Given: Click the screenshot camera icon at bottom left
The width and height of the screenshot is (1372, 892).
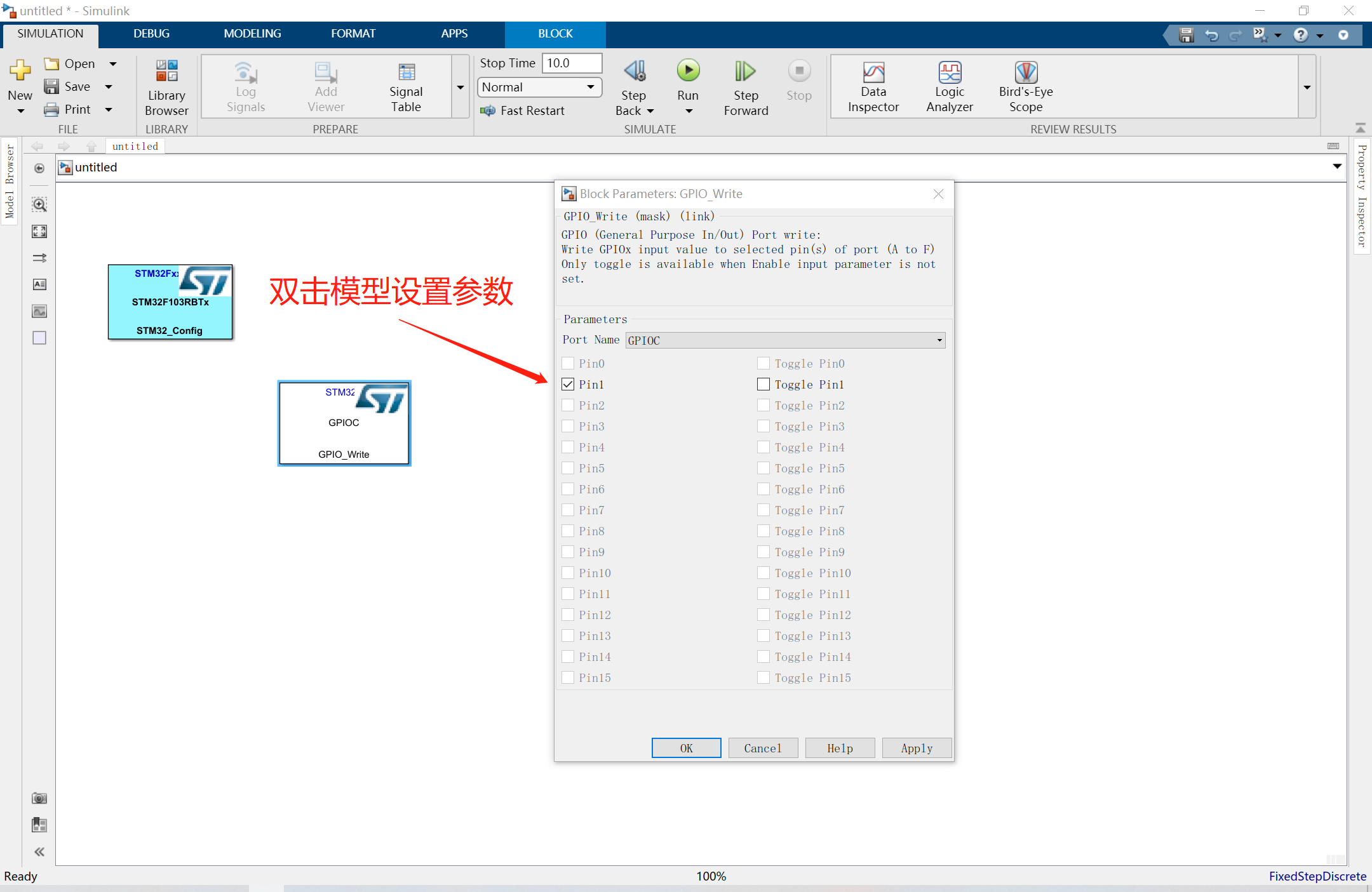Looking at the screenshot, I should 39,798.
